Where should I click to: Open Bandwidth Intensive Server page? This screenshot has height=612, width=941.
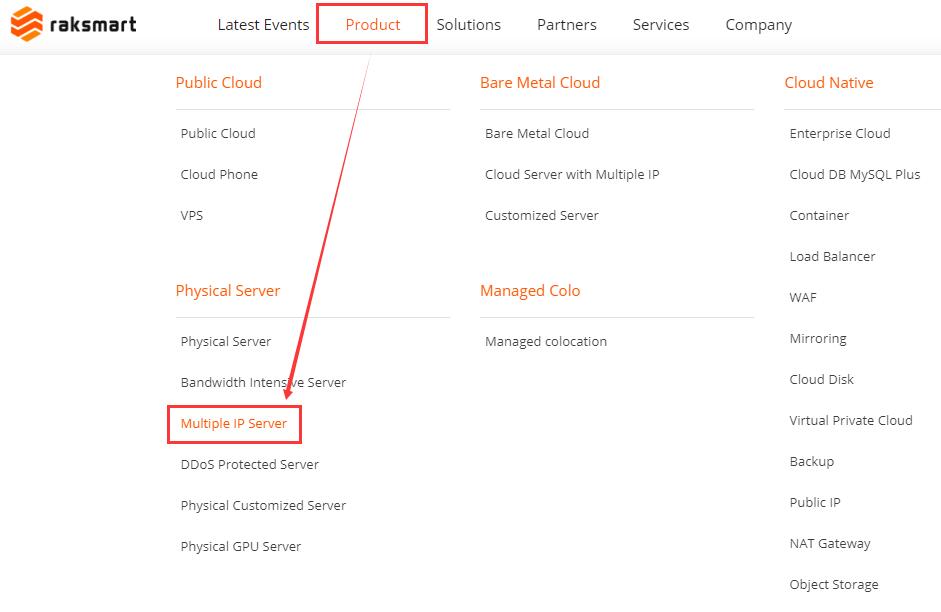point(263,382)
